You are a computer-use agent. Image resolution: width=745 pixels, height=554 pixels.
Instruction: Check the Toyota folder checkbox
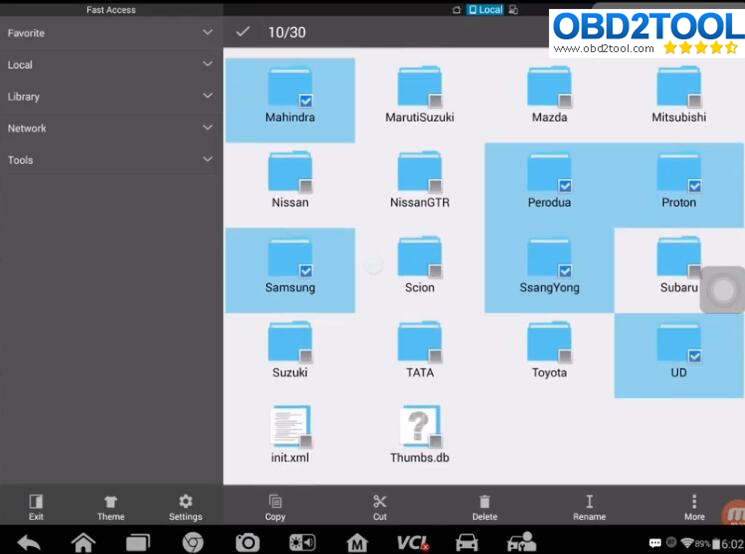click(x=565, y=355)
